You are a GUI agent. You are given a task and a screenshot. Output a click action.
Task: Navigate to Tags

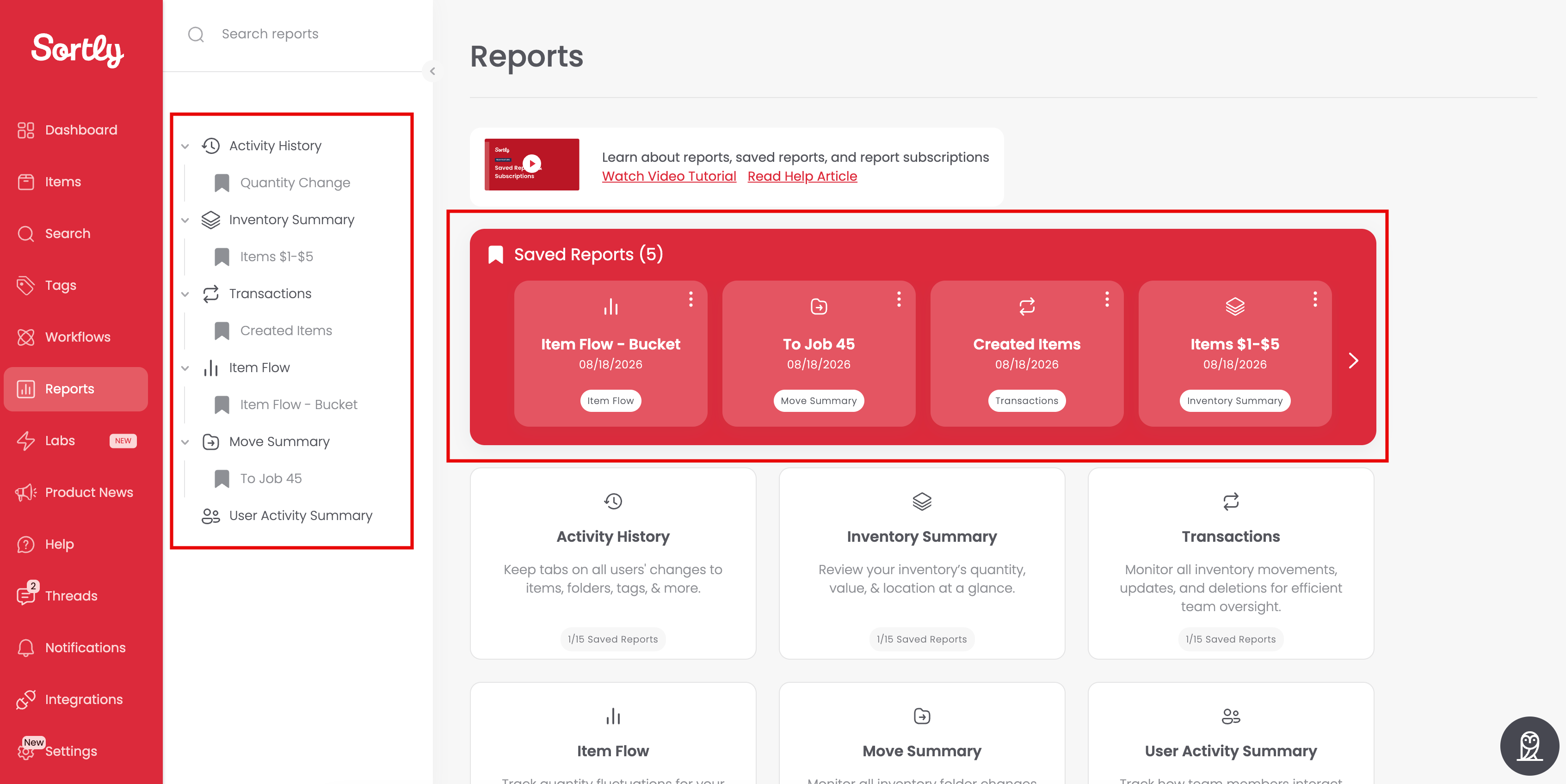pyautogui.click(x=75, y=285)
